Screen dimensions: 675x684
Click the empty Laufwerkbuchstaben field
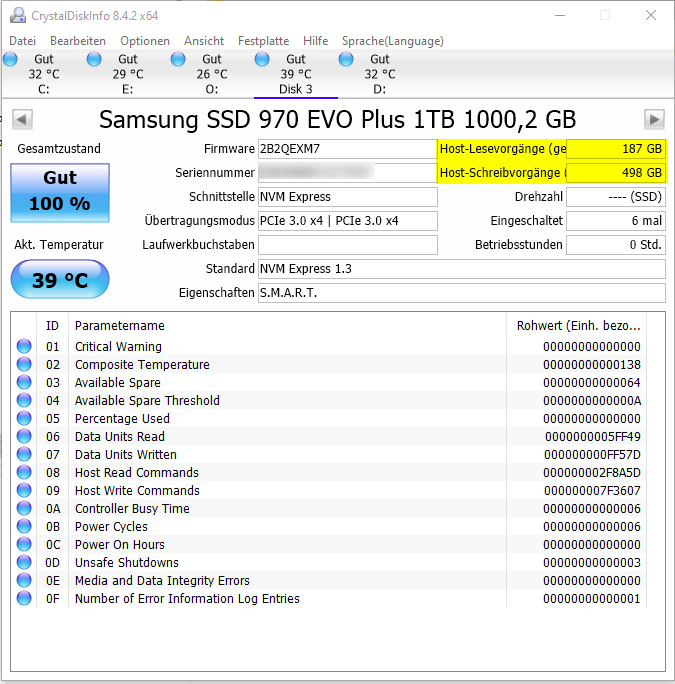click(x=347, y=245)
